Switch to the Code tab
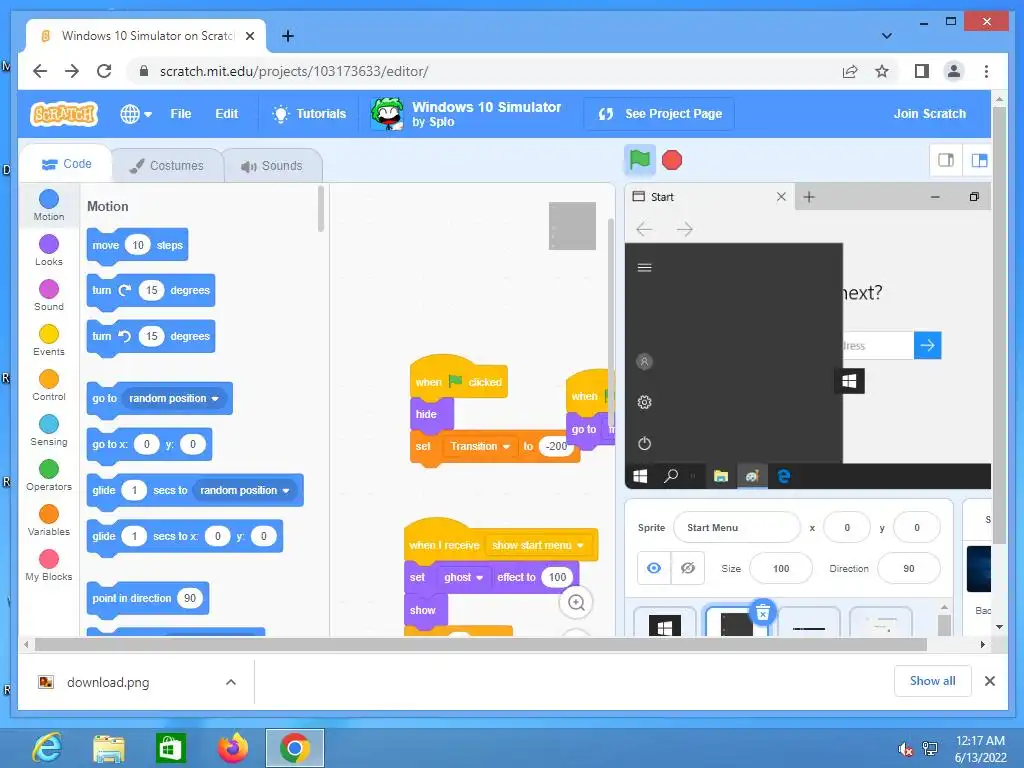Image resolution: width=1024 pixels, height=768 pixels. pyautogui.click(x=67, y=164)
